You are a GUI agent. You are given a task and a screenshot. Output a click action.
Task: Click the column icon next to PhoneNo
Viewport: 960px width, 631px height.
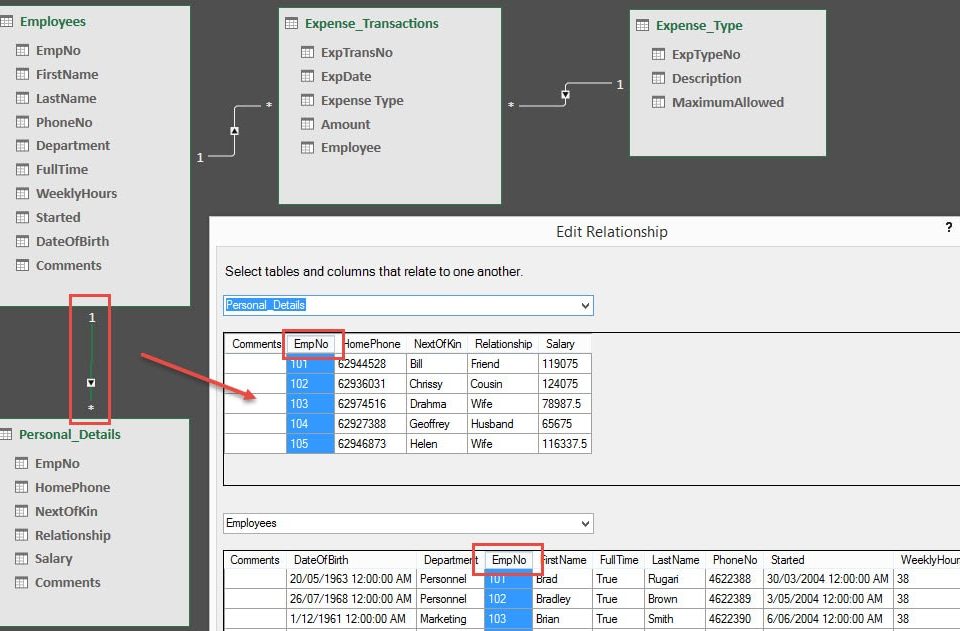pos(22,122)
